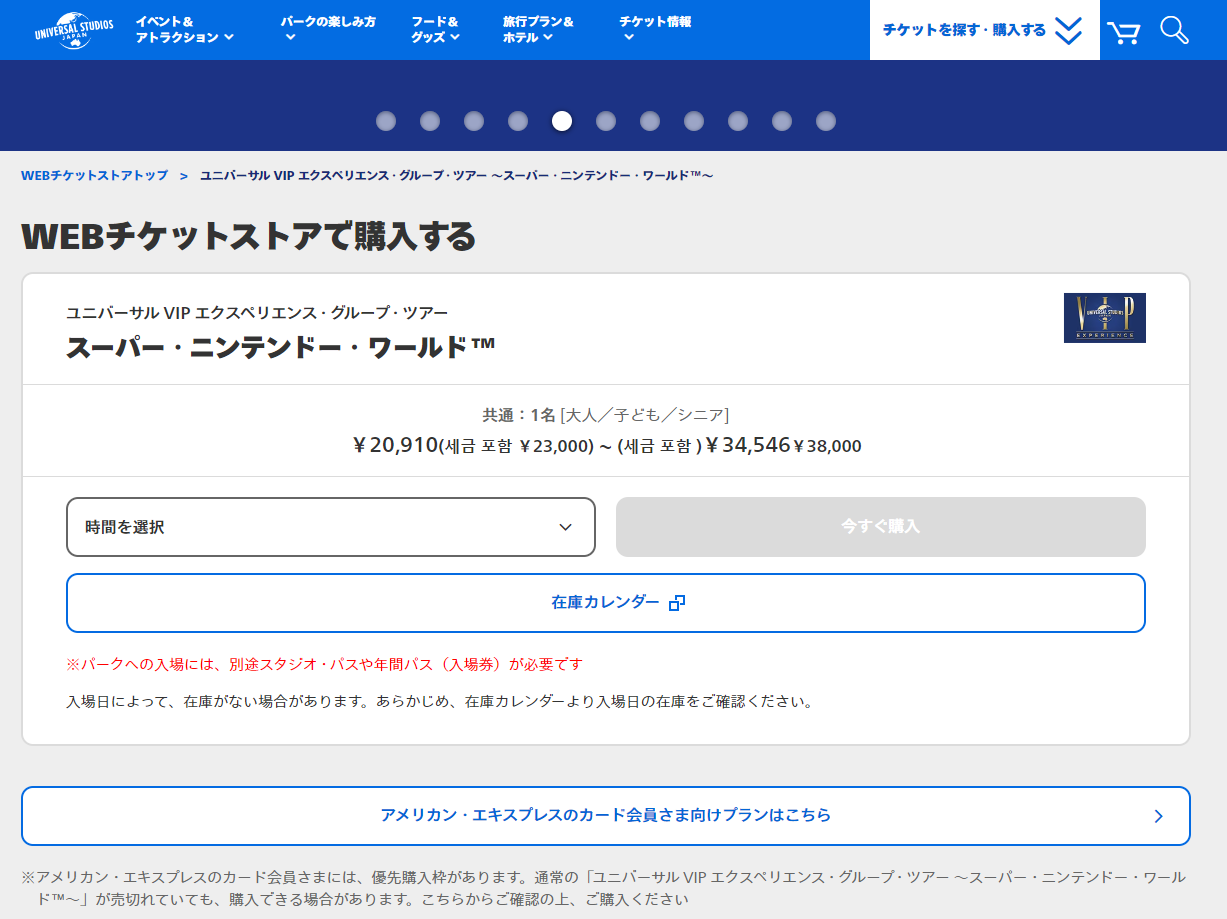Click the ¥34,546 price text
The image size is (1227, 919).
(748, 445)
